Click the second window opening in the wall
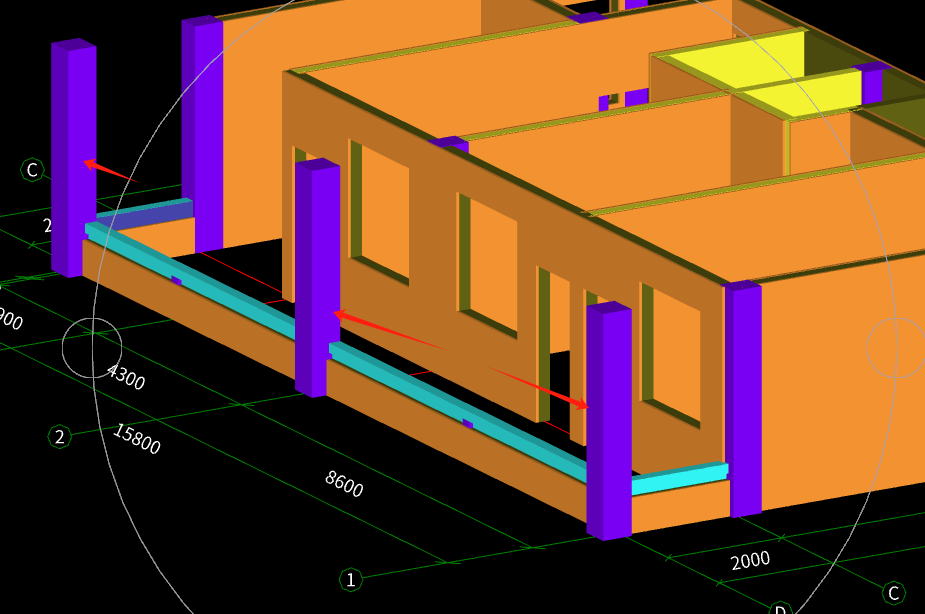Image resolution: width=925 pixels, height=614 pixels. tap(488, 265)
